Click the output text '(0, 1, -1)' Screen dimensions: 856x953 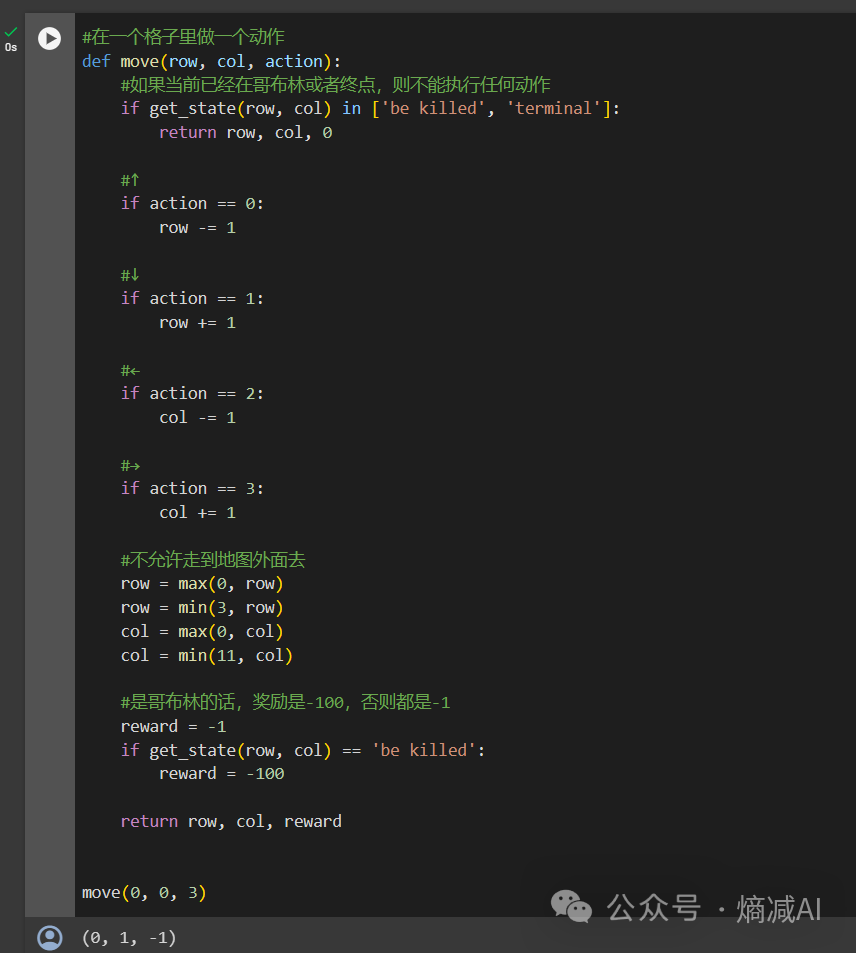[129, 938]
